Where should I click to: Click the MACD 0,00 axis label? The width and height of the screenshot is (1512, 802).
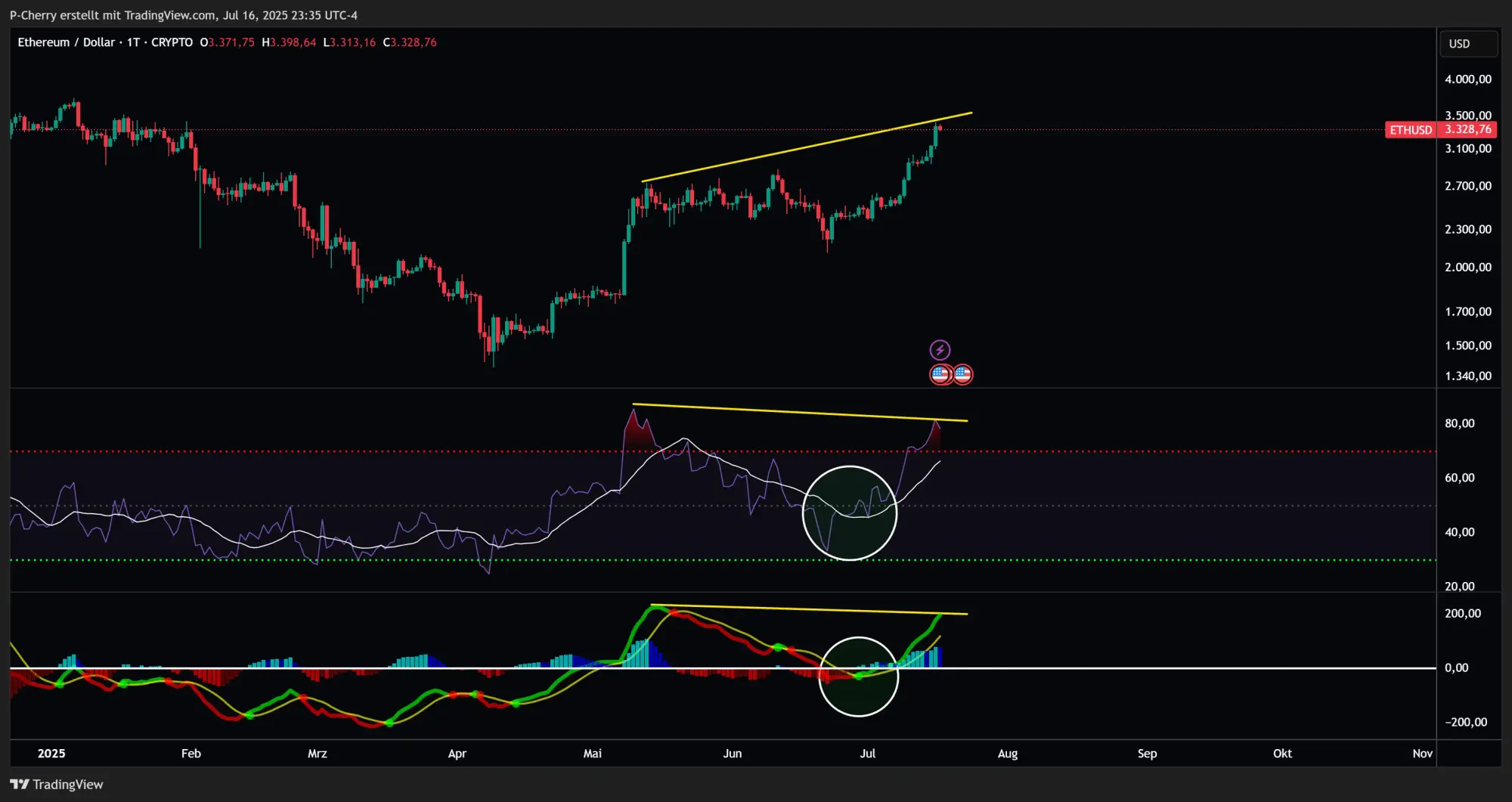[x=1456, y=668]
